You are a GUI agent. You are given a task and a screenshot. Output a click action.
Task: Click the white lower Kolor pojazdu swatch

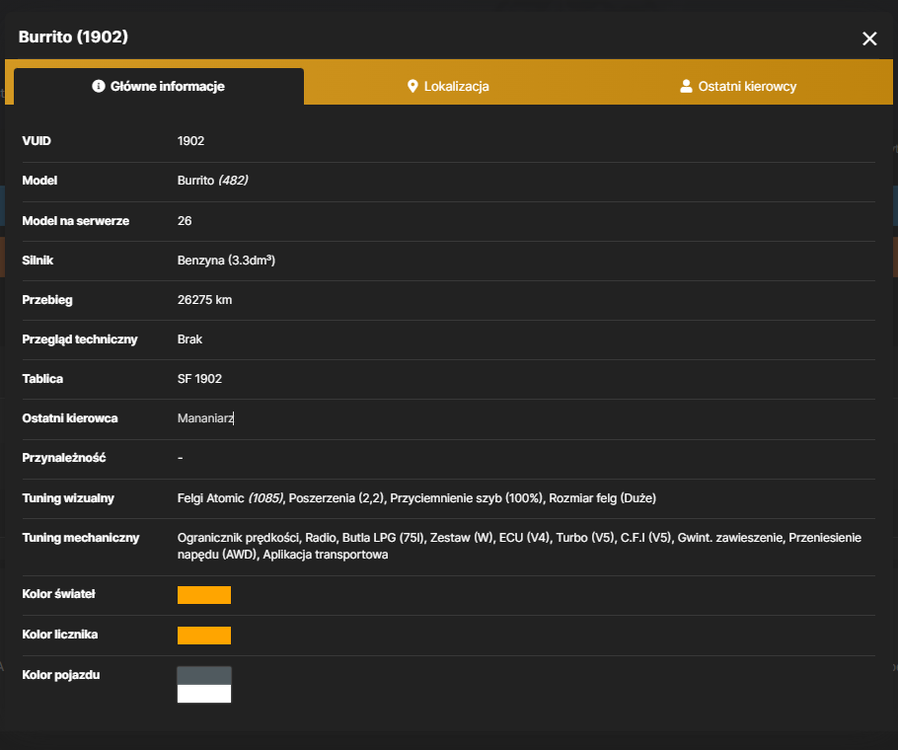204,694
